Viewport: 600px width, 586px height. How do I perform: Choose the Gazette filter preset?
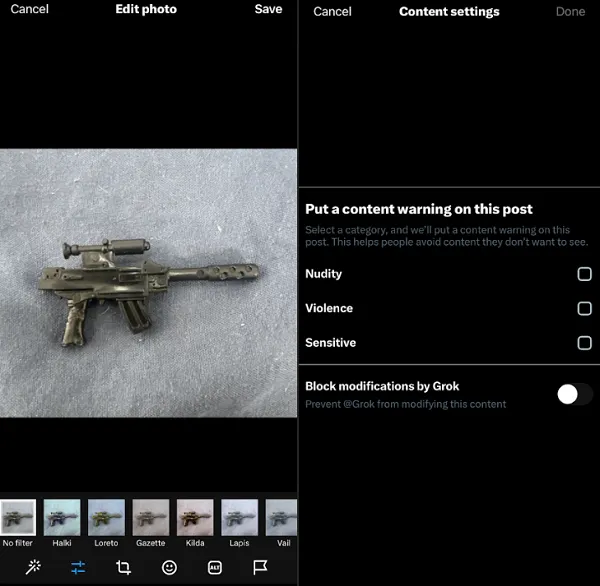coord(150,517)
